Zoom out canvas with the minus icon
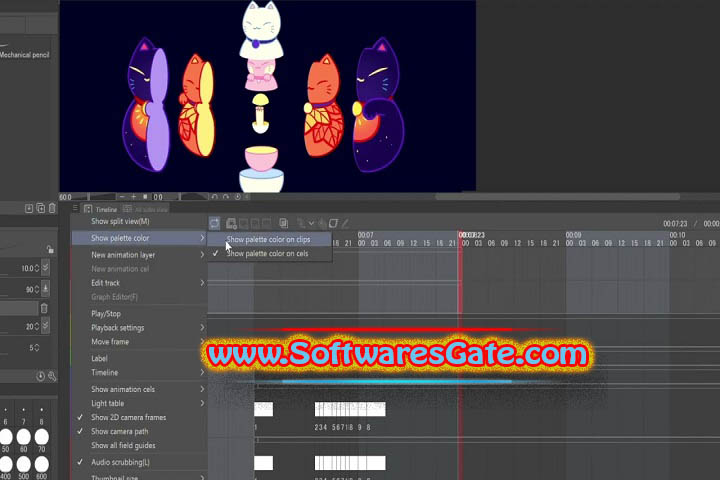Screen dimensions: 720x480 click(x=122, y=197)
